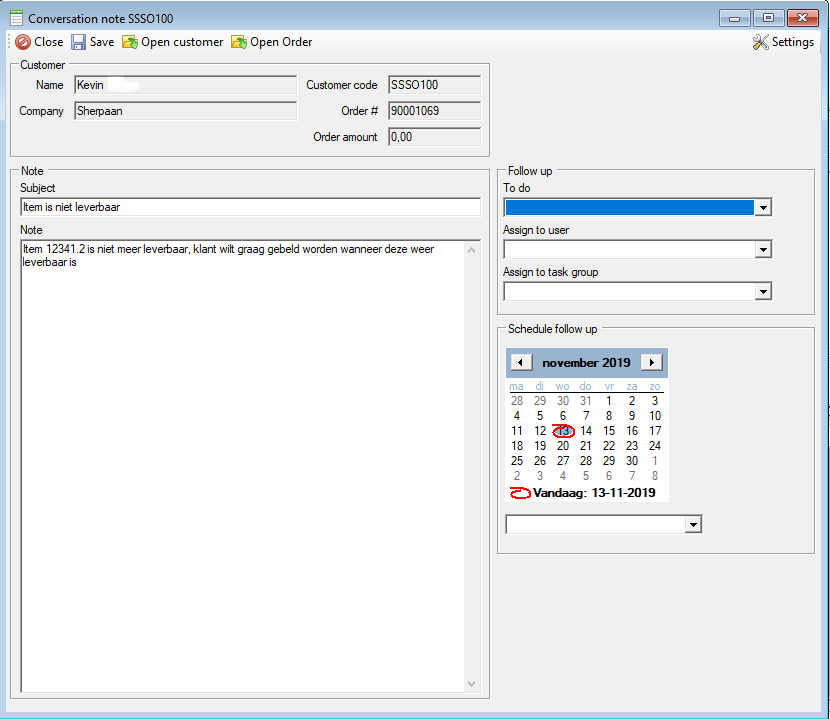Click the conversation note window title icon
This screenshot has width=830, height=719.
(16, 18)
